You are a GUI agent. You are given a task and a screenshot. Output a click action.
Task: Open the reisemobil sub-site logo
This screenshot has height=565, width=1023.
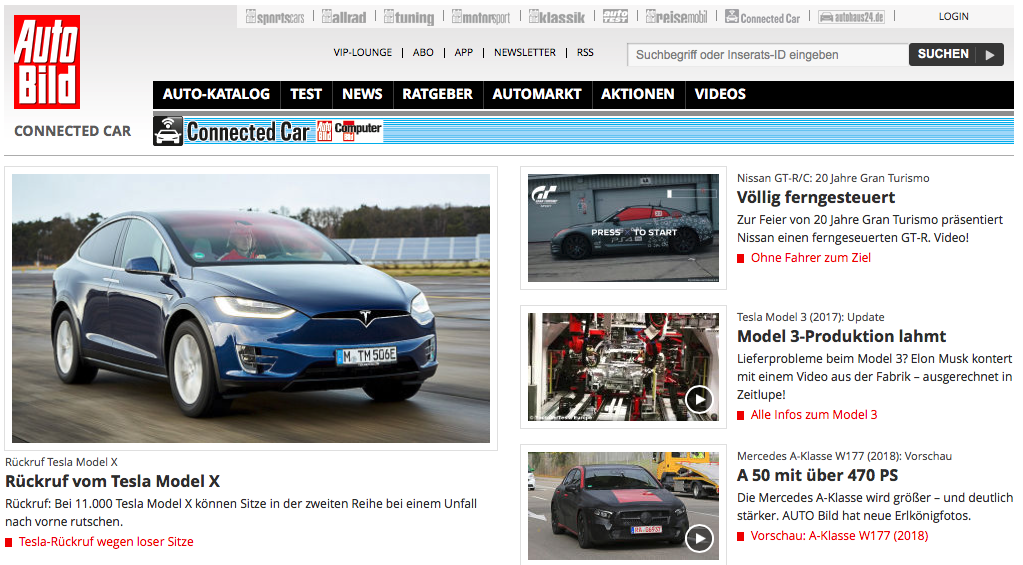point(677,17)
